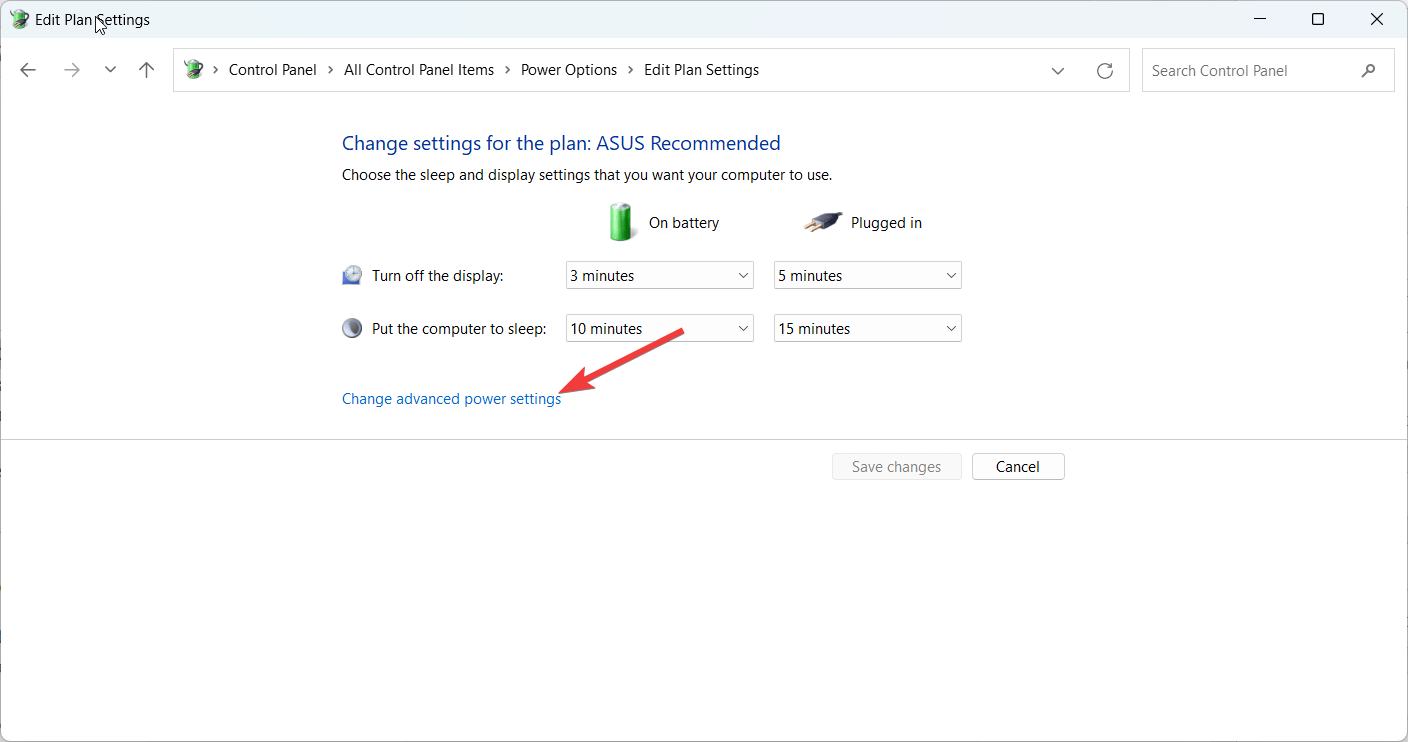Click the search magnifier icon

click(1369, 71)
